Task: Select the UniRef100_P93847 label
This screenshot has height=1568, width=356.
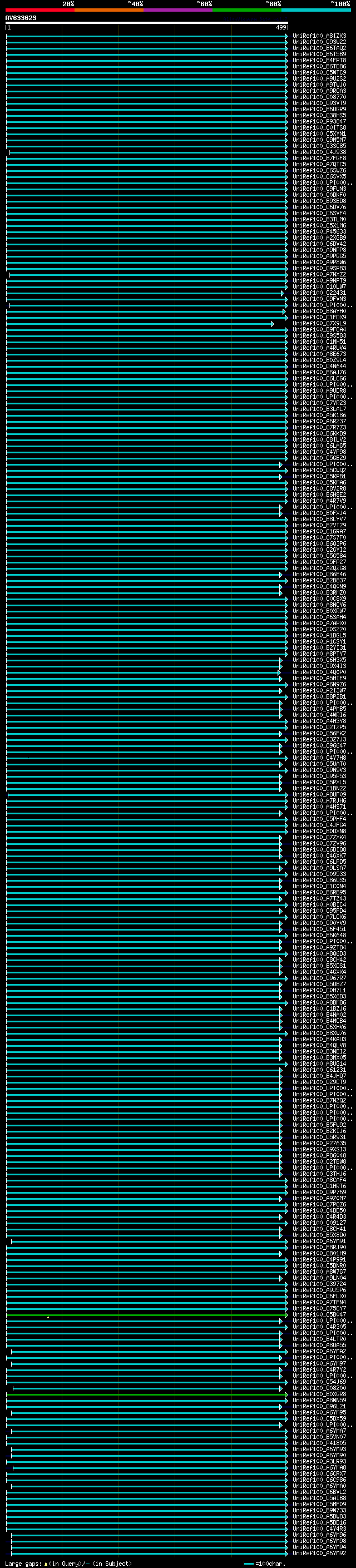Action: [319, 122]
